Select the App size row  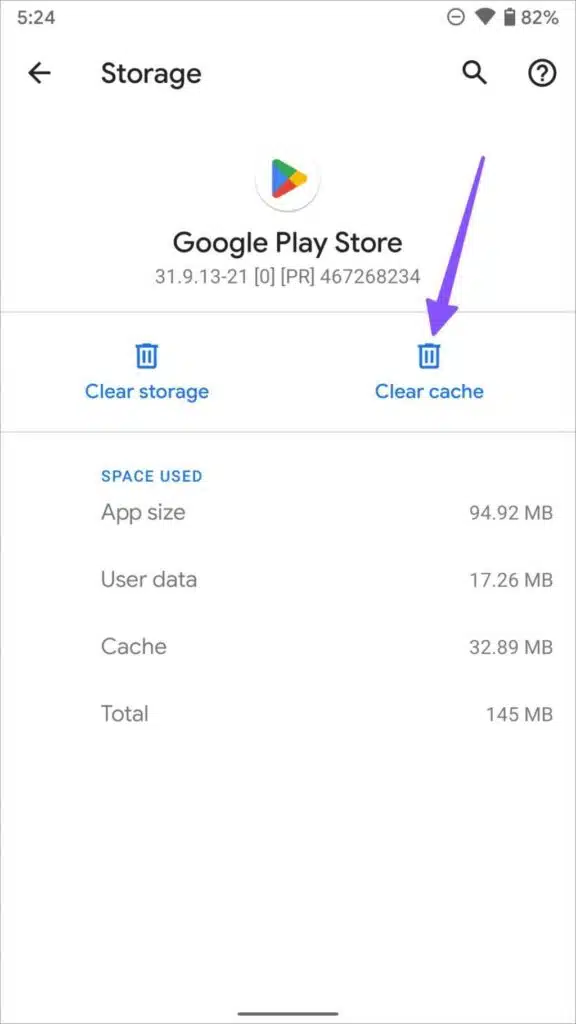coord(327,513)
